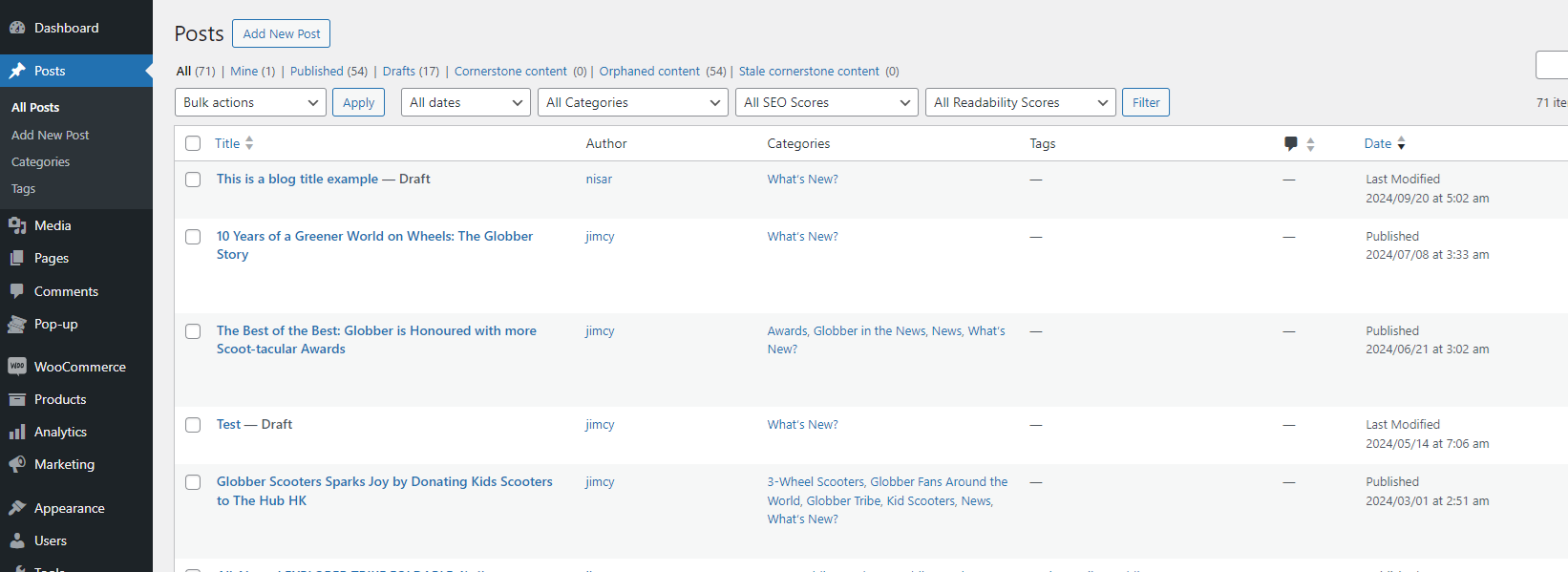Screen dimensions: 1568x572
Task: Click the comments column sort arrows
Action: click(1310, 143)
